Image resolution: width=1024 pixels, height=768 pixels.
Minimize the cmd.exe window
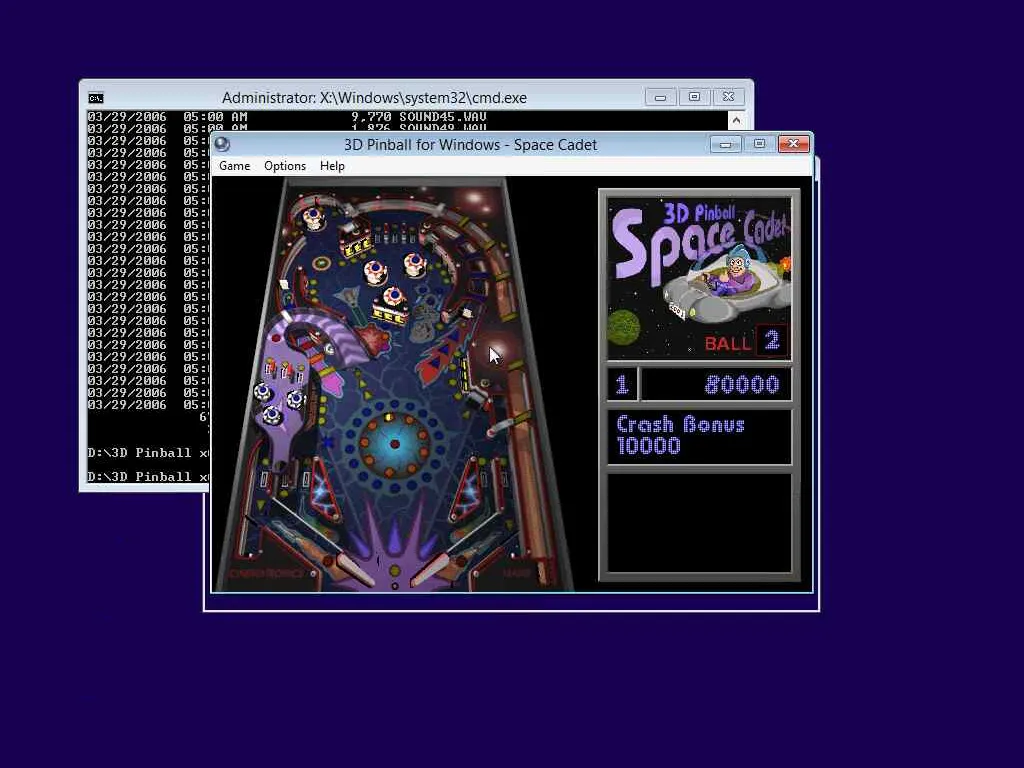point(660,97)
